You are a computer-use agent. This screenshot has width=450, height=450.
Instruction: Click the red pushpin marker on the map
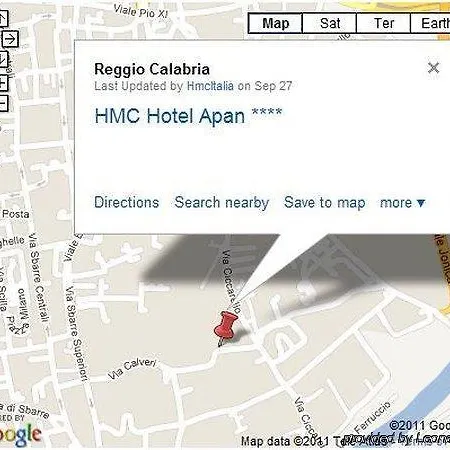(225, 328)
